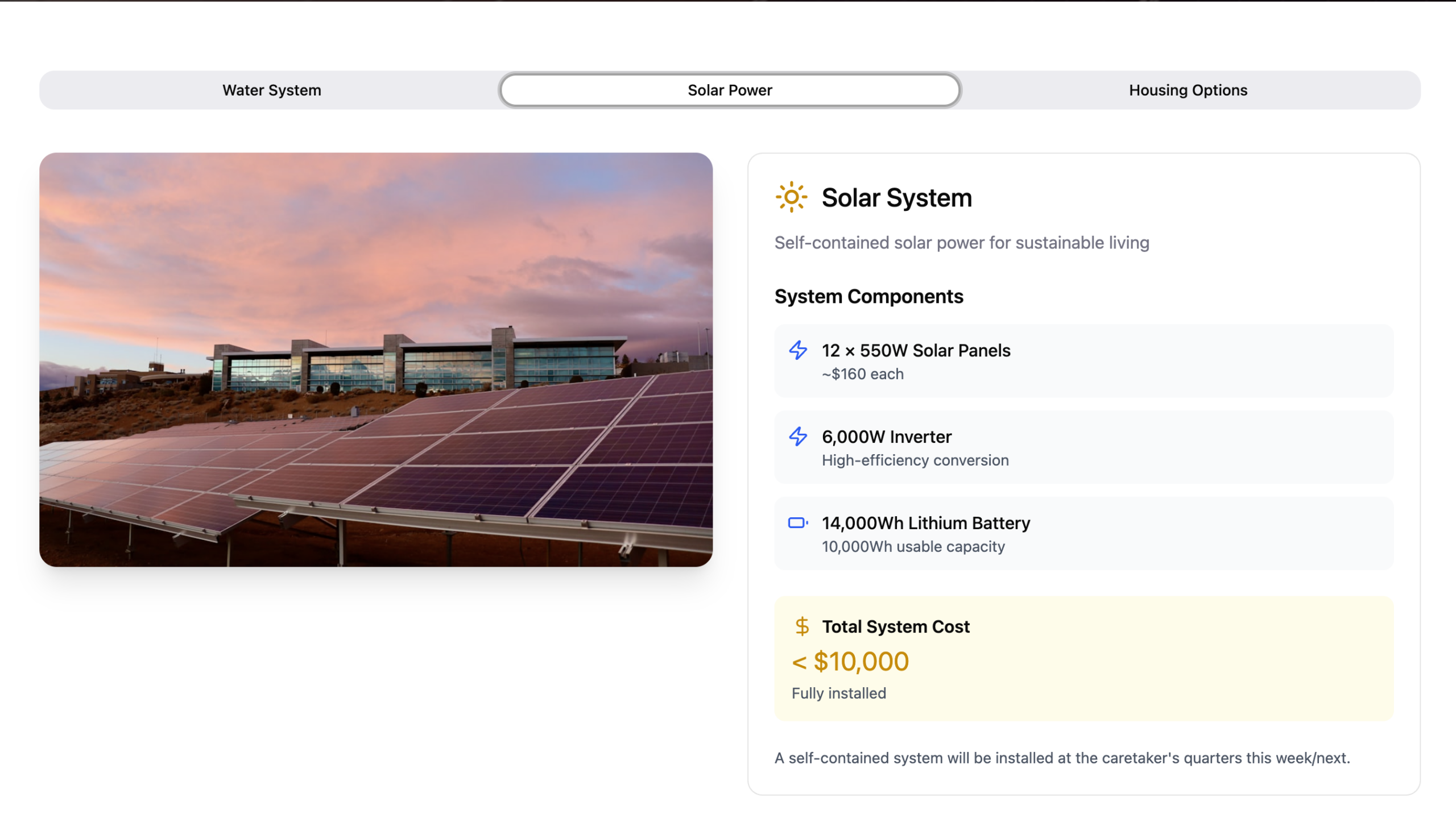Click the dollar sign icon near Total Cost
Viewport: 1456px width, 835px height.
(x=802, y=626)
